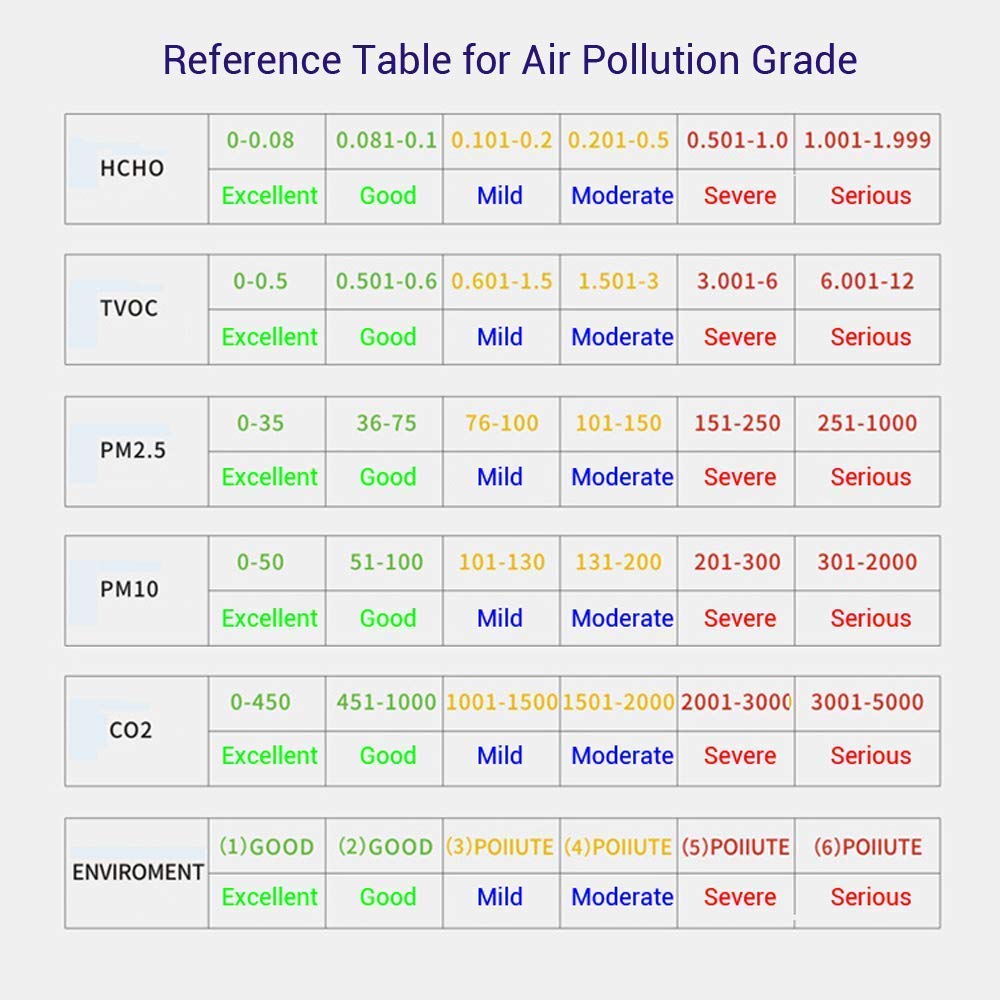This screenshot has width=1000, height=1000.
Task: Click the PM2.5 row label
Action: (132, 450)
